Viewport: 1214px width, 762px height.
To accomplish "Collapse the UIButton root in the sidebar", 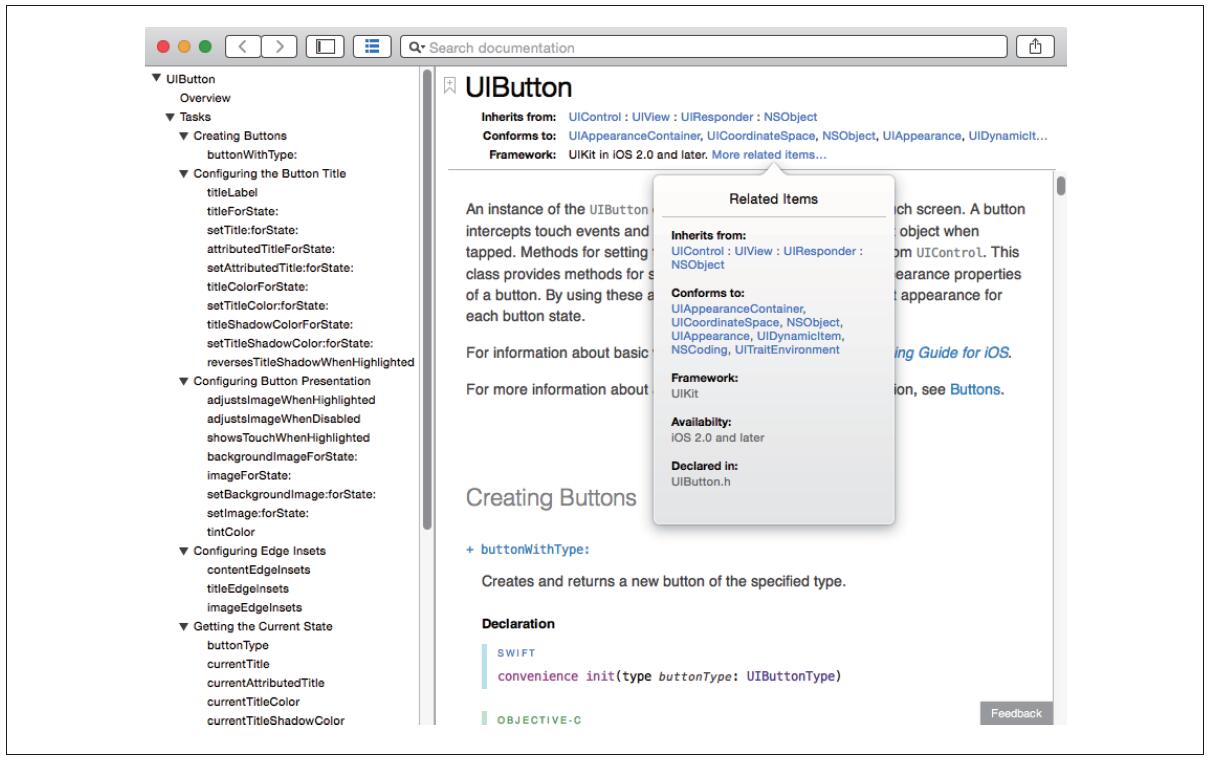I will (x=157, y=79).
